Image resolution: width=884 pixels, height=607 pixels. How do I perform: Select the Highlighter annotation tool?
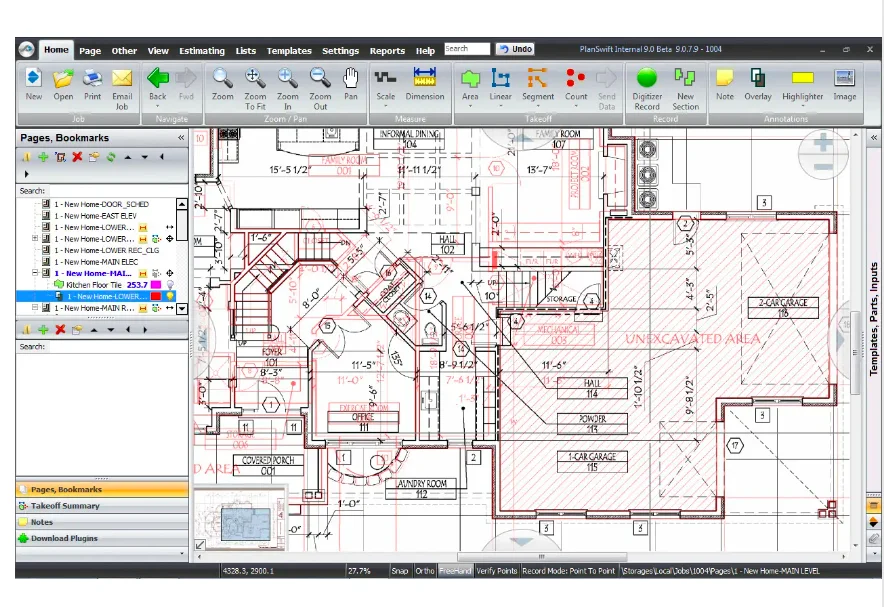[802, 83]
